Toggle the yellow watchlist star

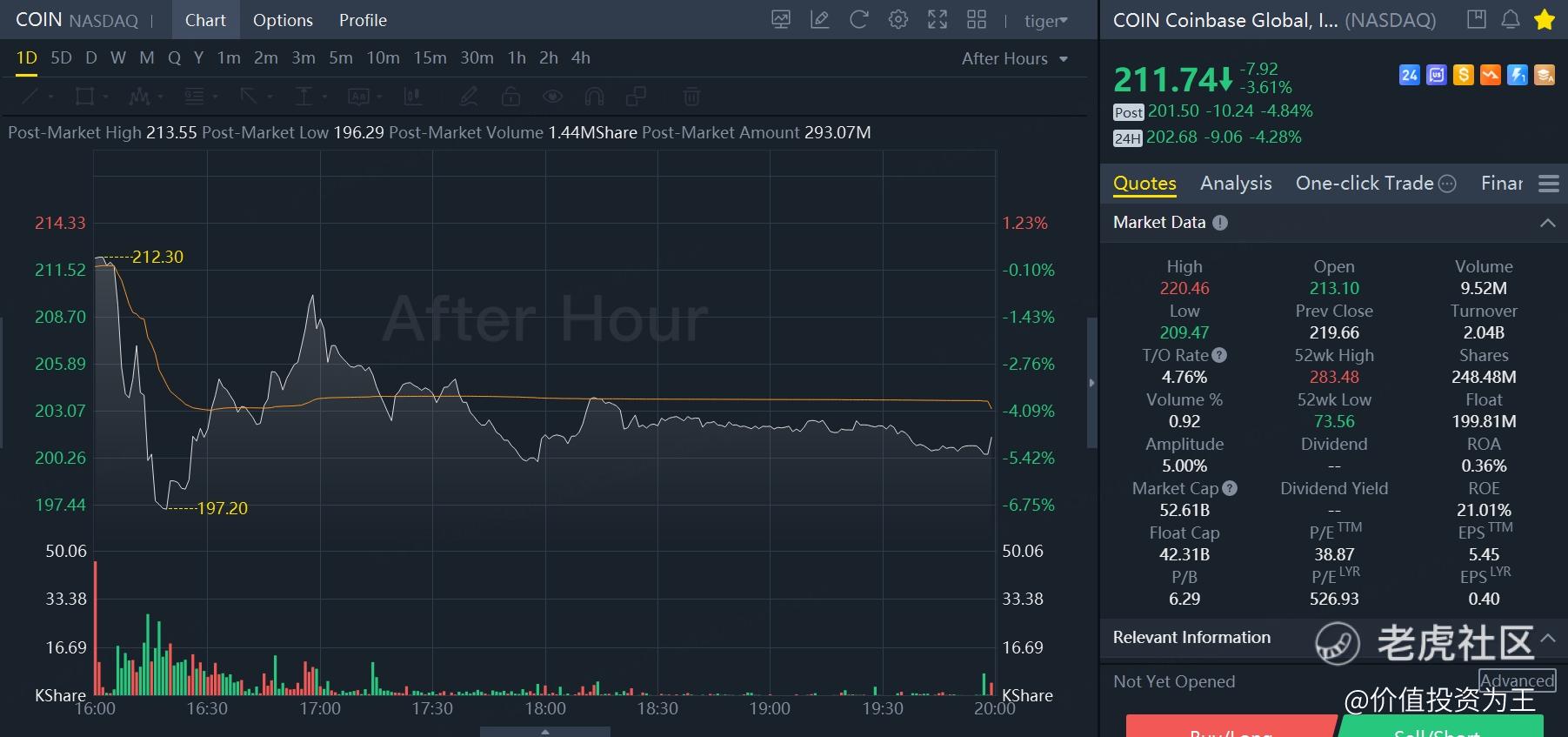coord(1545,19)
